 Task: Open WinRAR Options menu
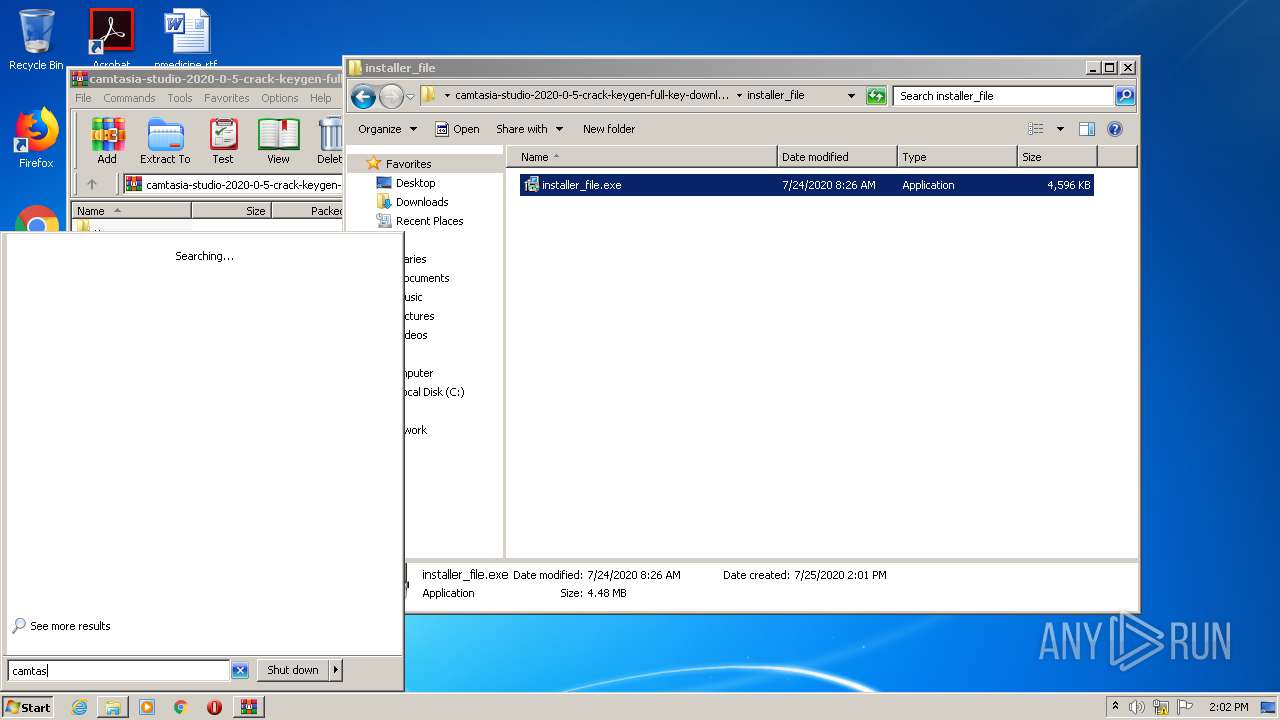click(x=280, y=98)
